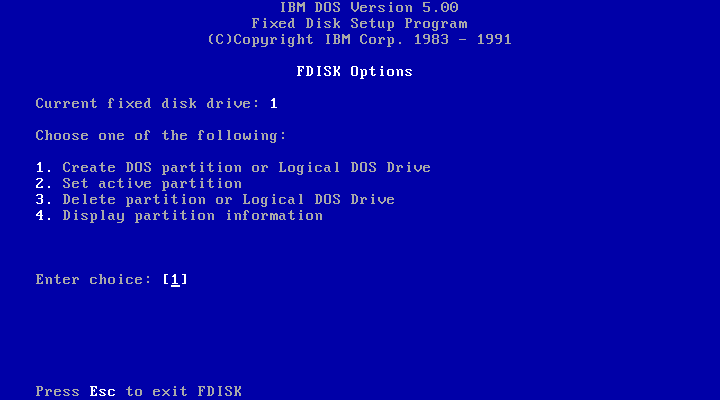The image size is (720, 400).
Task: Click the FDISK Options heading
Action: tap(354, 72)
